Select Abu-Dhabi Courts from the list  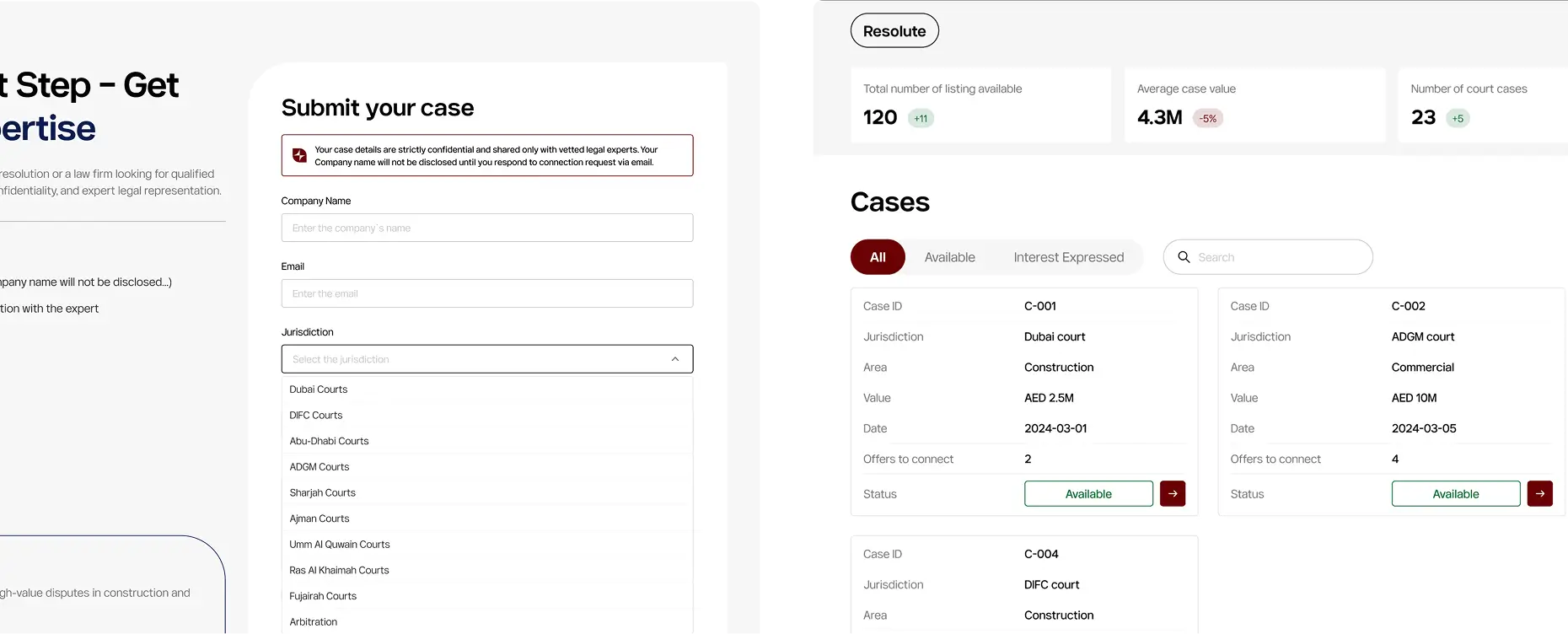330,441
